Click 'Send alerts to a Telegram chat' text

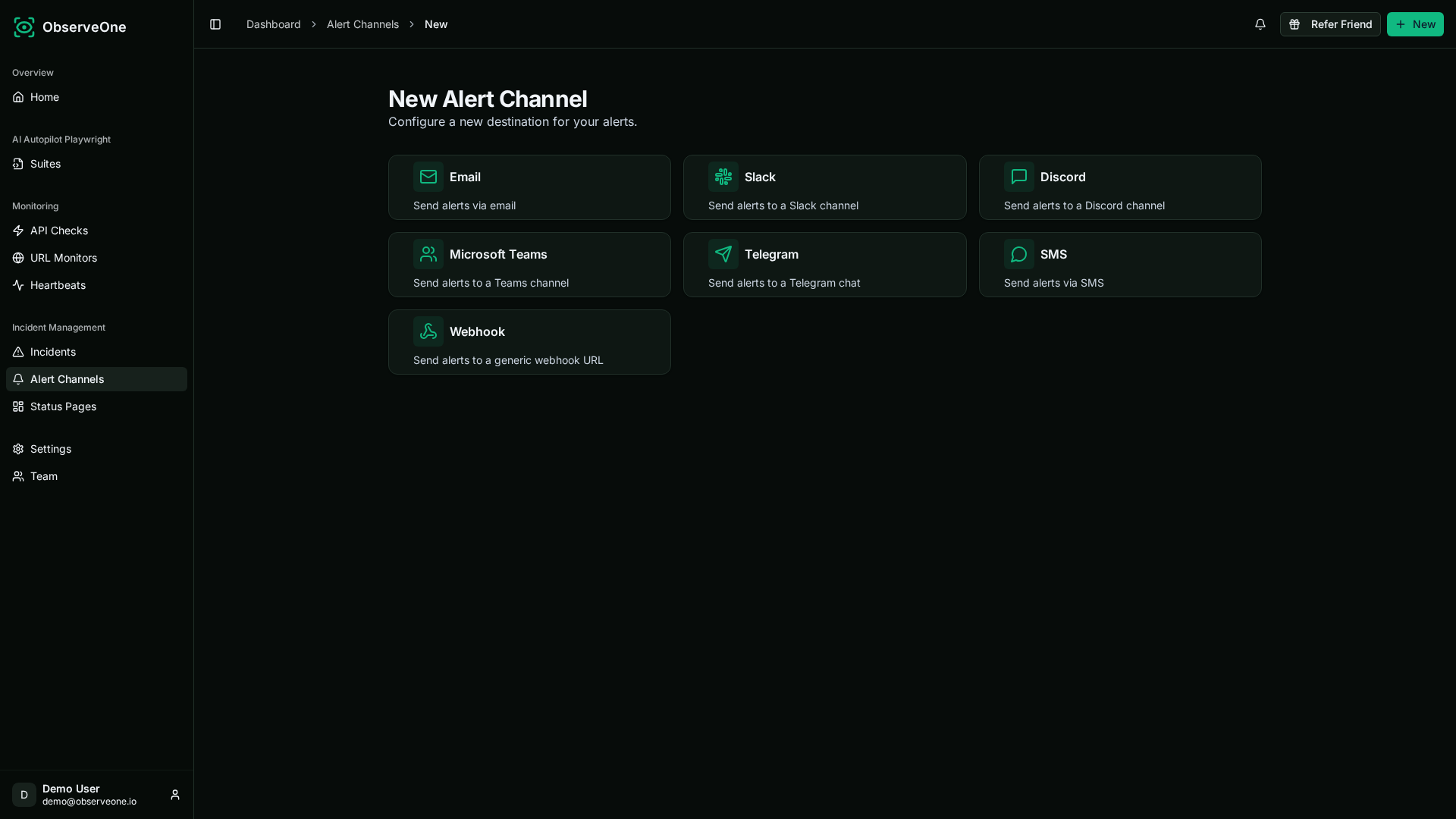(x=784, y=283)
